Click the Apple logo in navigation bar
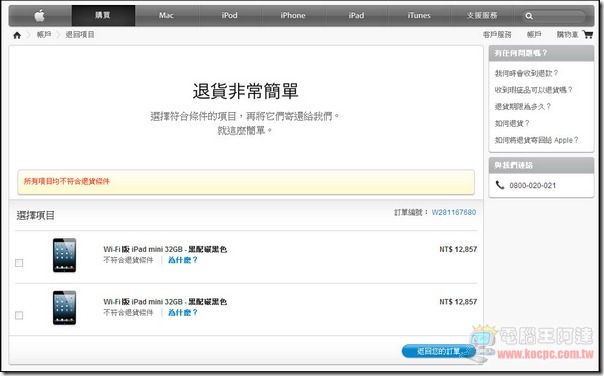604x376 pixels. [40, 16]
